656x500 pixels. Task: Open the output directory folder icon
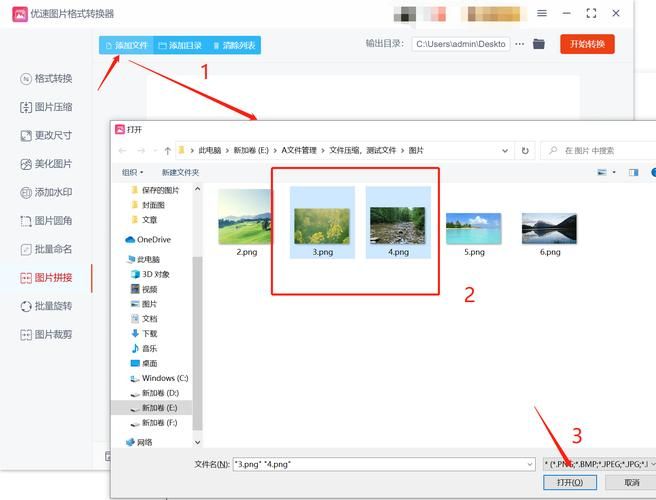pyautogui.click(x=539, y=44)
